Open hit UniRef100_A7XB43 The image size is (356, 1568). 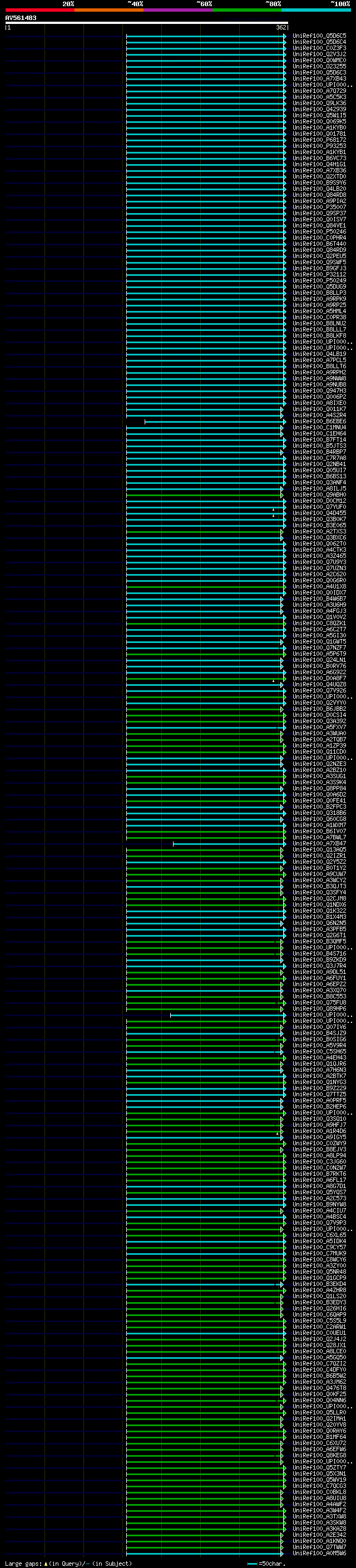(319, 78)
